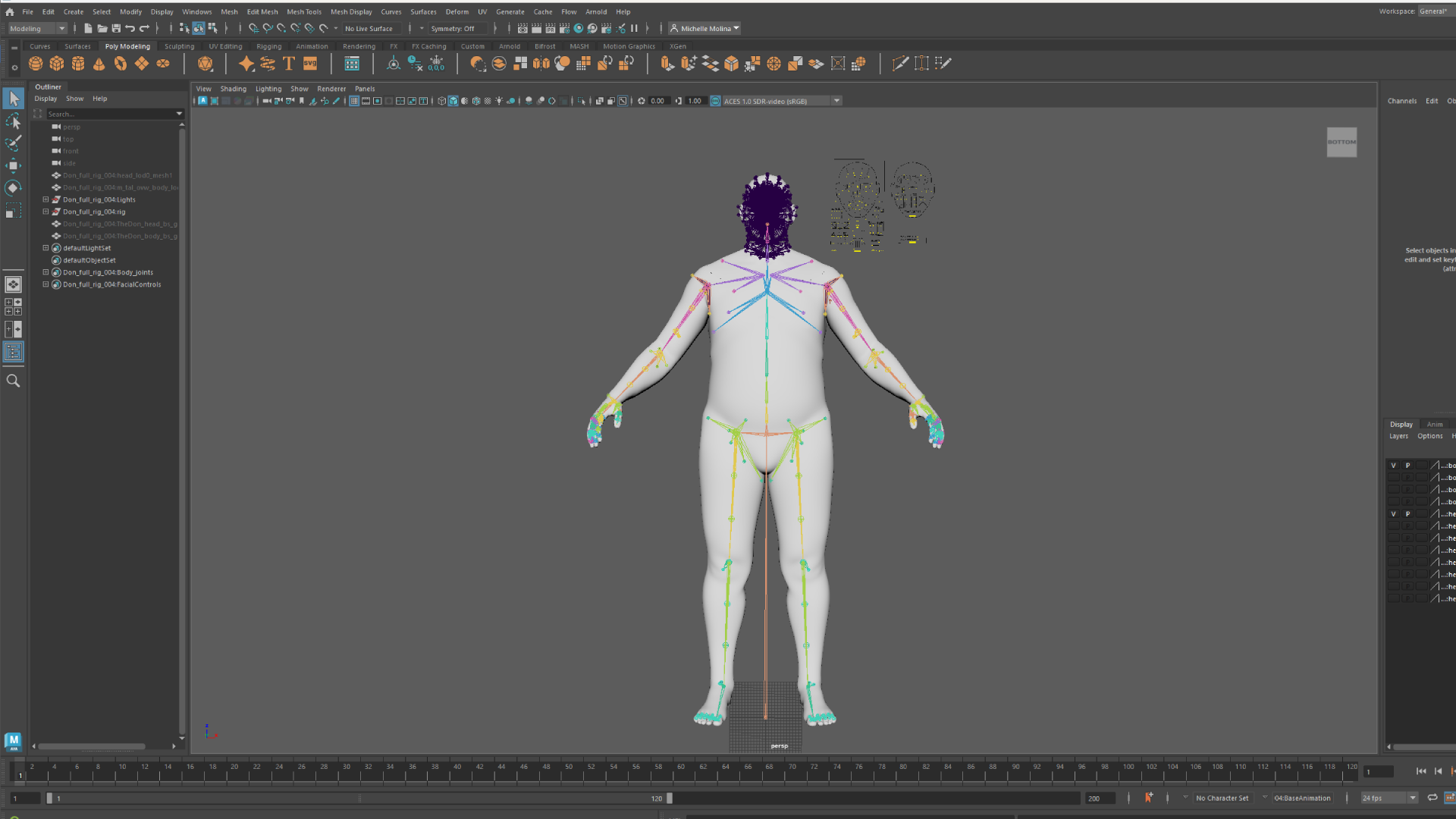Activate the Move tool in toolbox

(14, 165)
